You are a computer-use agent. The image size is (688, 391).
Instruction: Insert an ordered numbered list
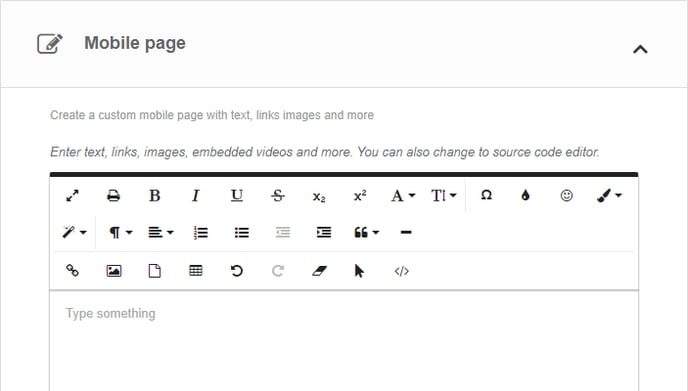pos(201,232)
